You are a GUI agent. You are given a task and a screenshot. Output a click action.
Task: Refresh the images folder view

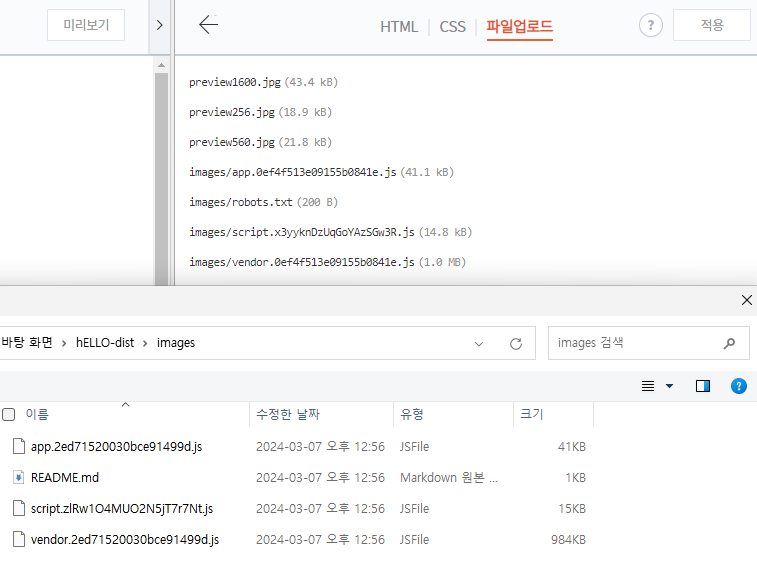click(516, 344)
